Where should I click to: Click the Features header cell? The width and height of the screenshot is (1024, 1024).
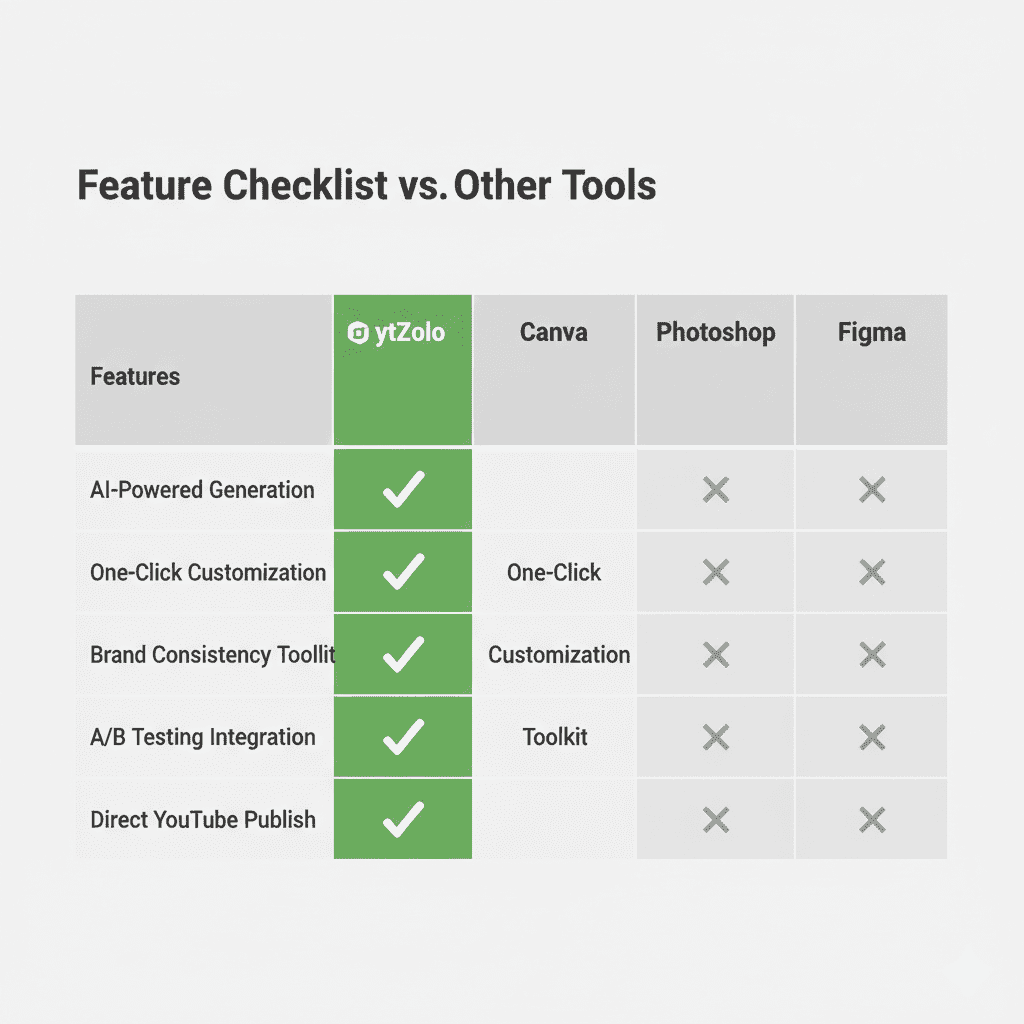[135, 377]
